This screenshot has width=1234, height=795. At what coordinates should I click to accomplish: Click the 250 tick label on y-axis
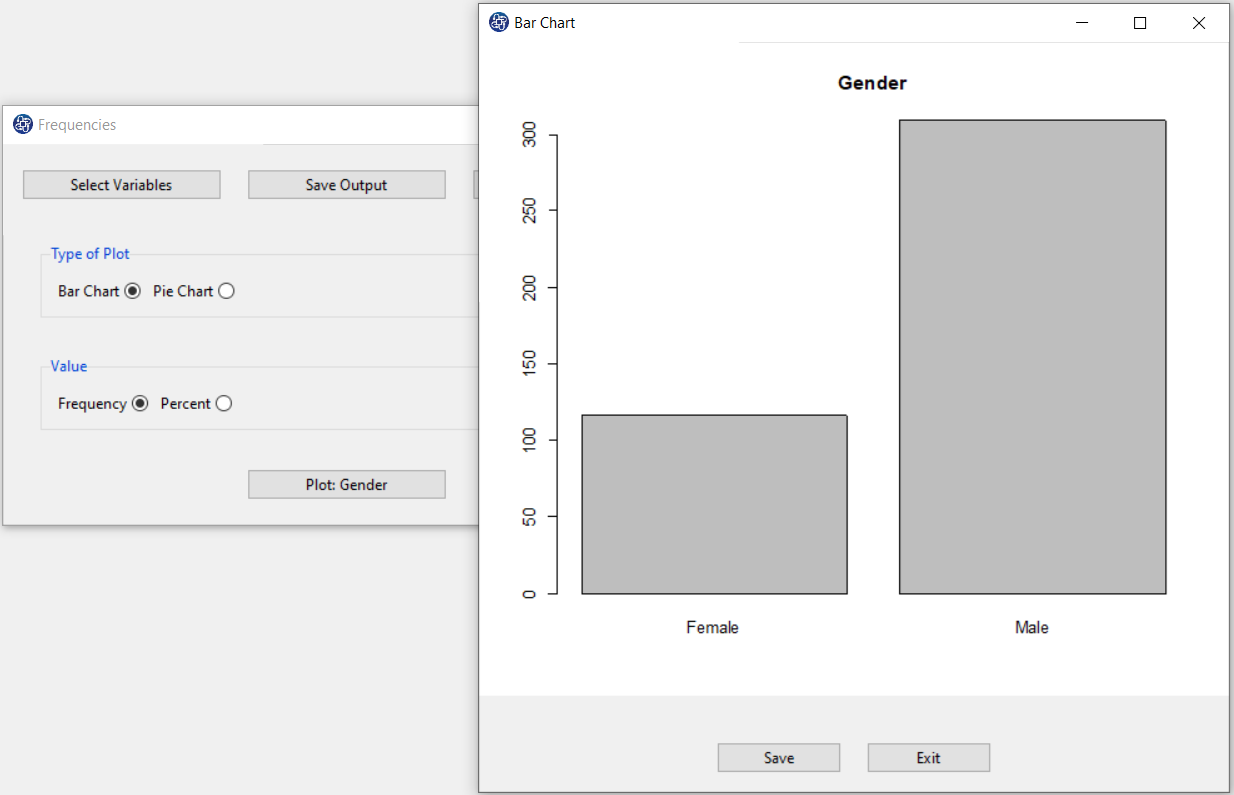tap(529, 211)
